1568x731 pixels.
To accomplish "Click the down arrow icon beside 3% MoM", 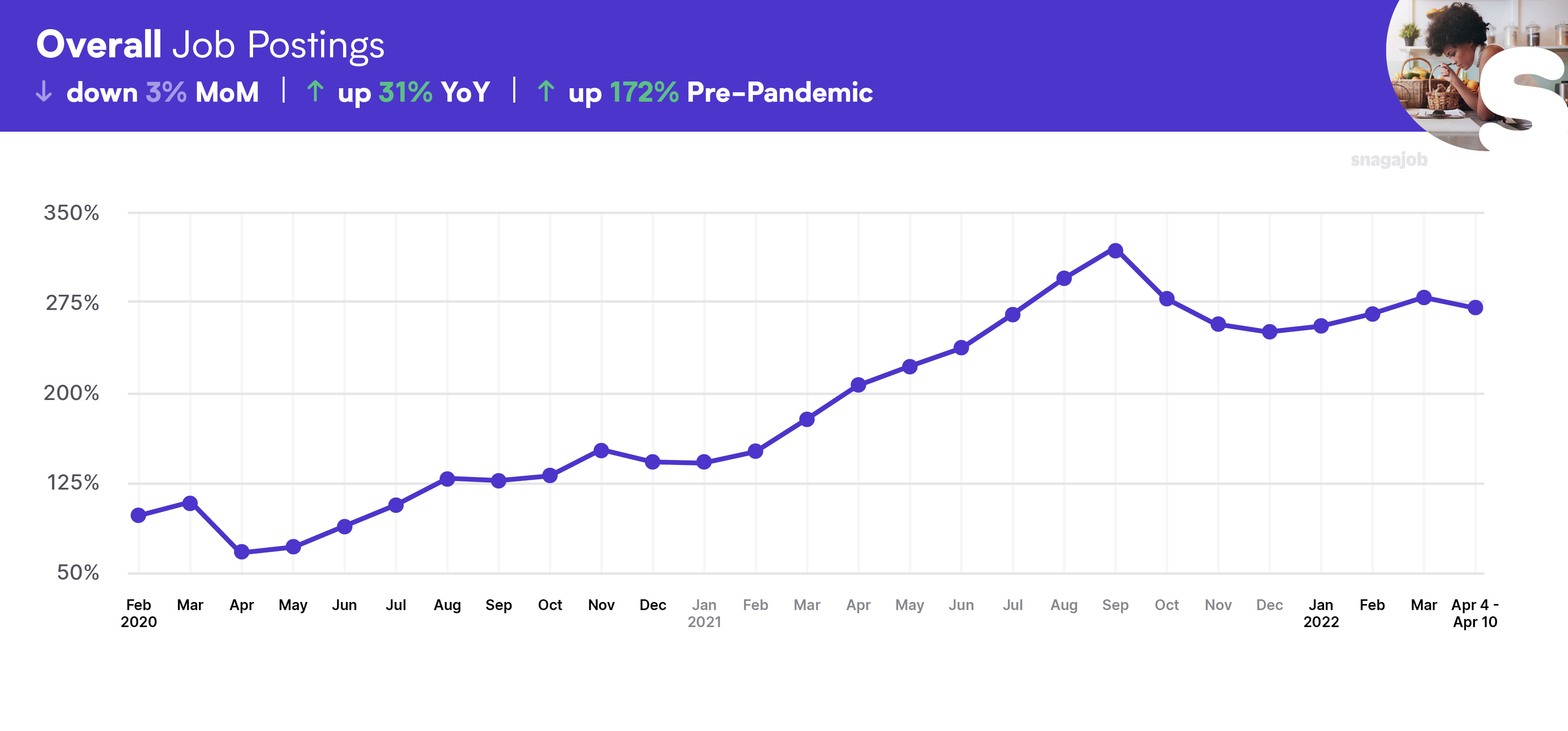I will tap(44, 91).
